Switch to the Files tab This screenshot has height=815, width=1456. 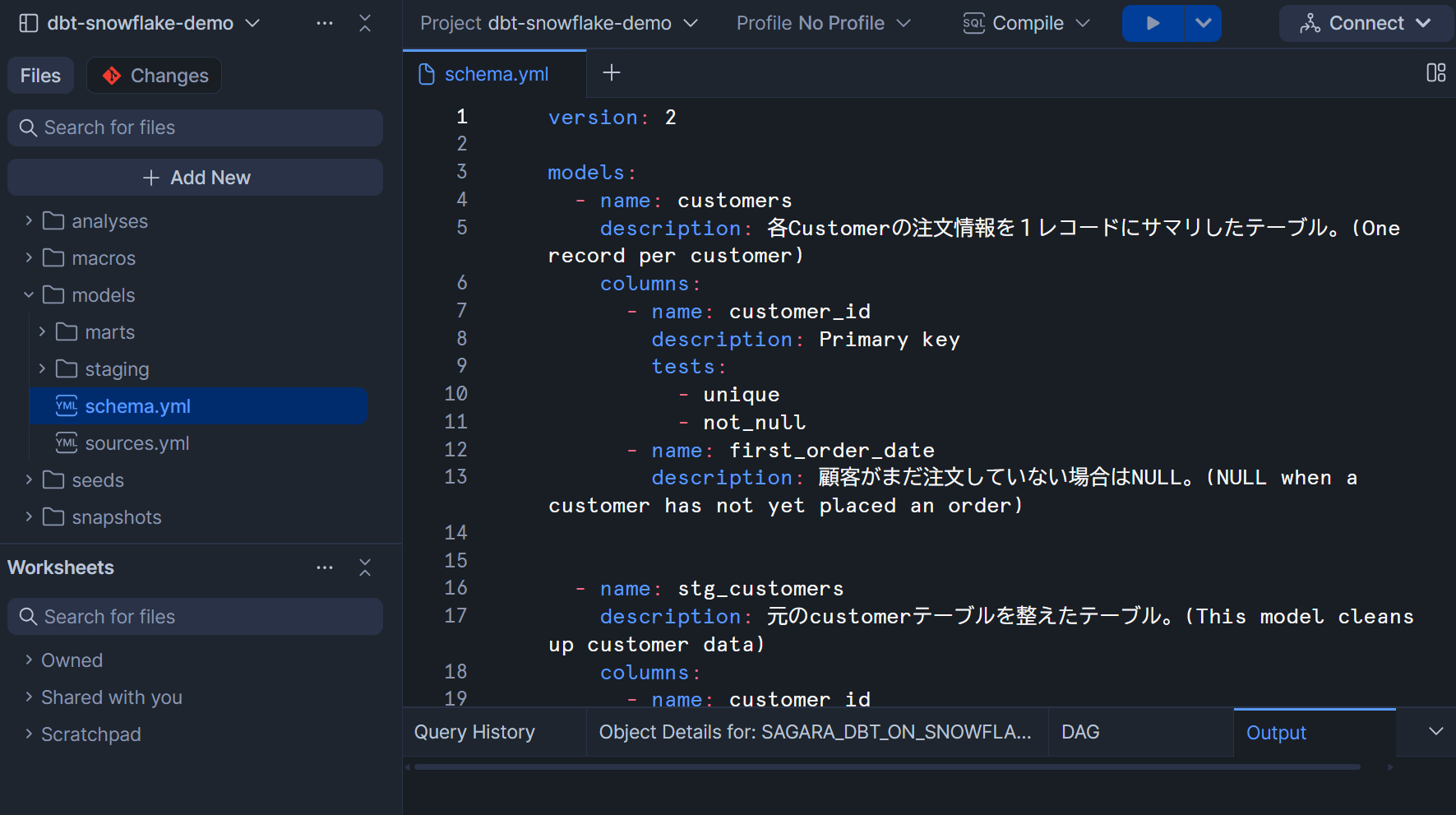pos(40,76)
